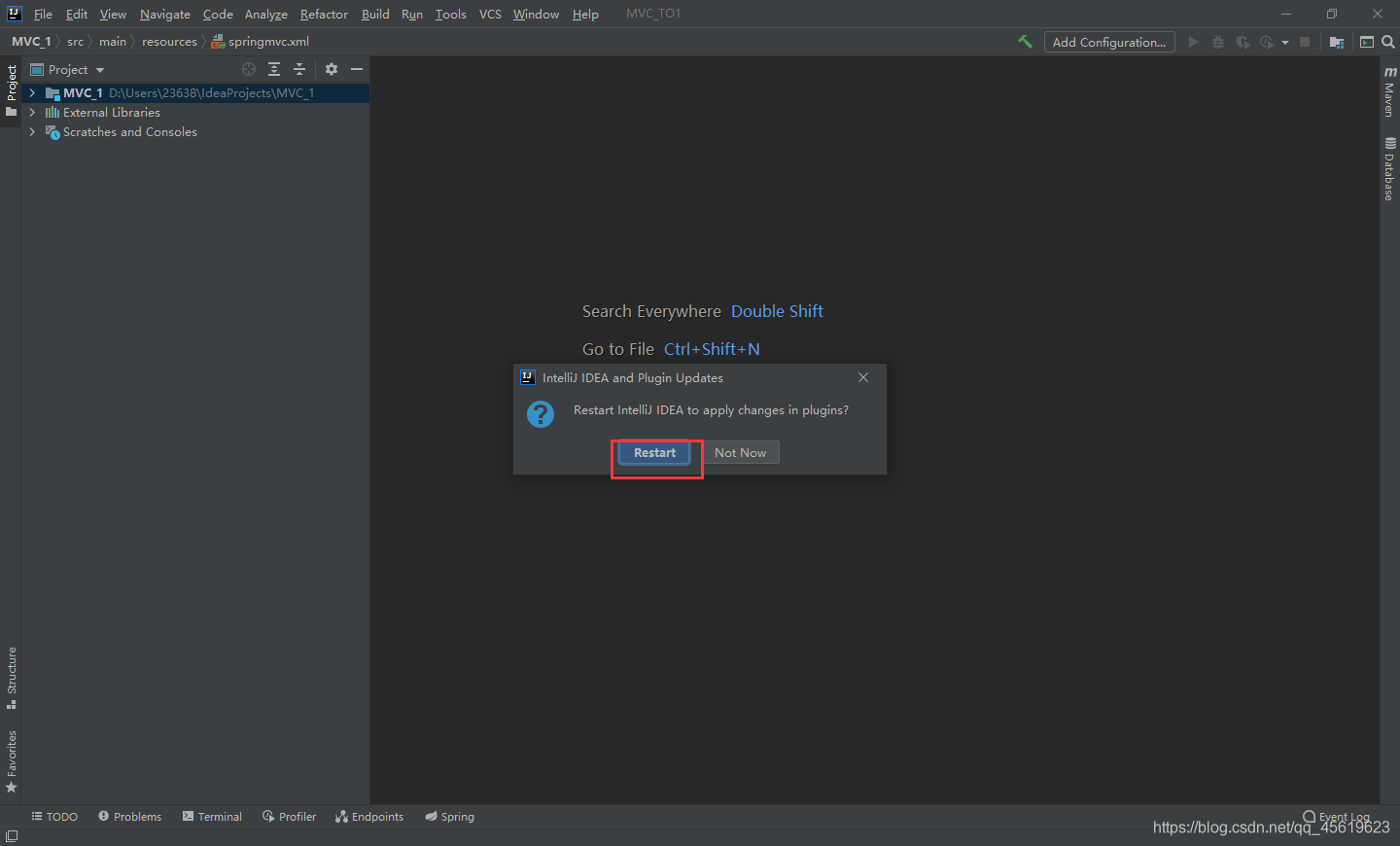Image resolution: width=1400 pixels, height=846 pixels.
Task: Open the Structure side tab
Action: coord(11,678)
